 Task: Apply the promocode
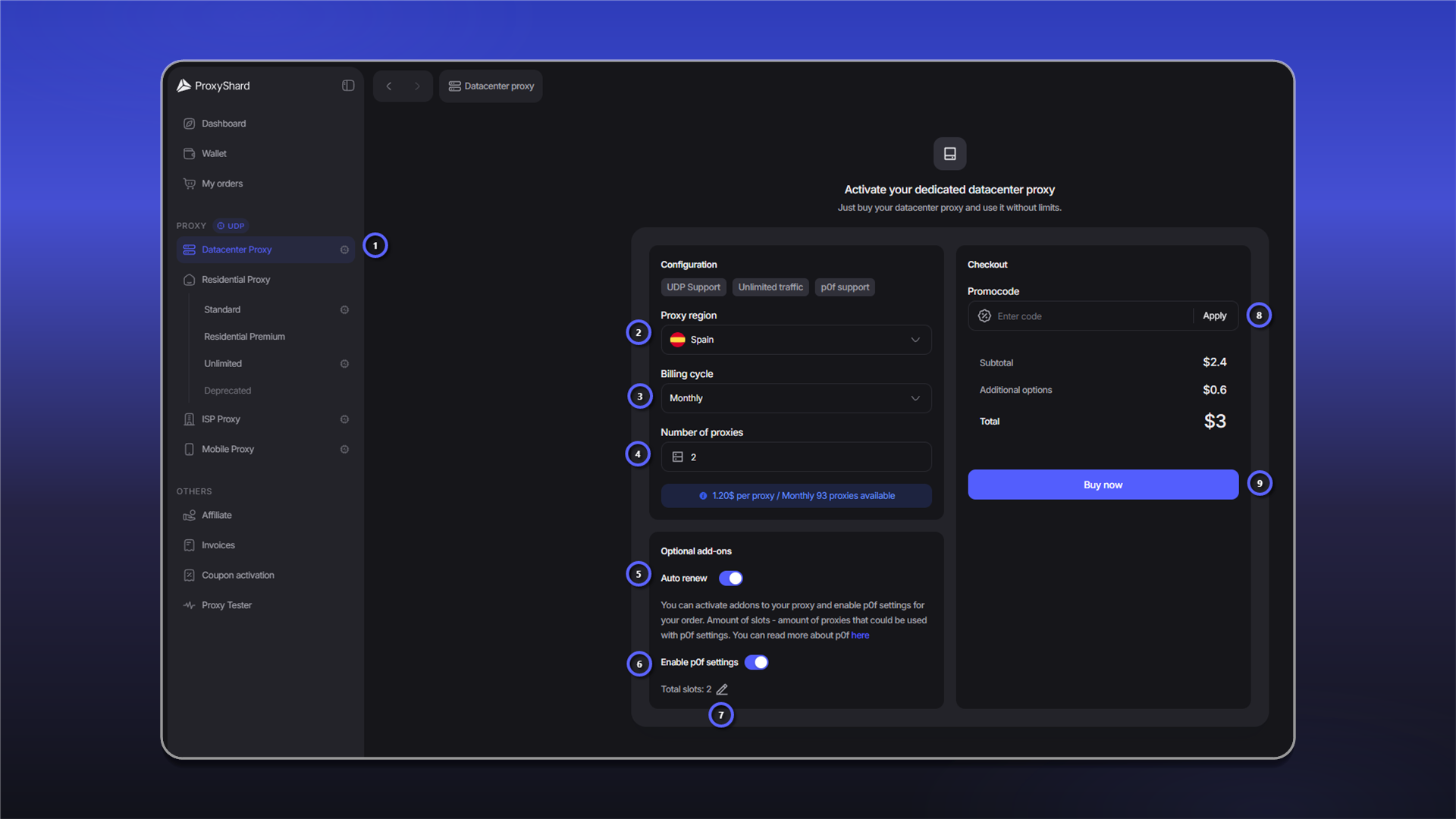pyautogui.click(x=1214, y=316)
